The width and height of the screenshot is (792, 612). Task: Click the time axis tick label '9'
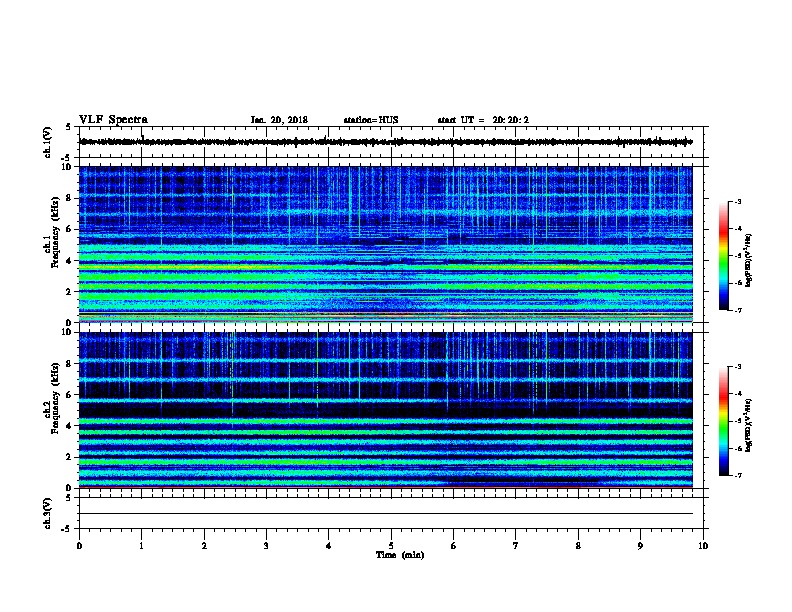pyautogui.click(x=640, y=546)
